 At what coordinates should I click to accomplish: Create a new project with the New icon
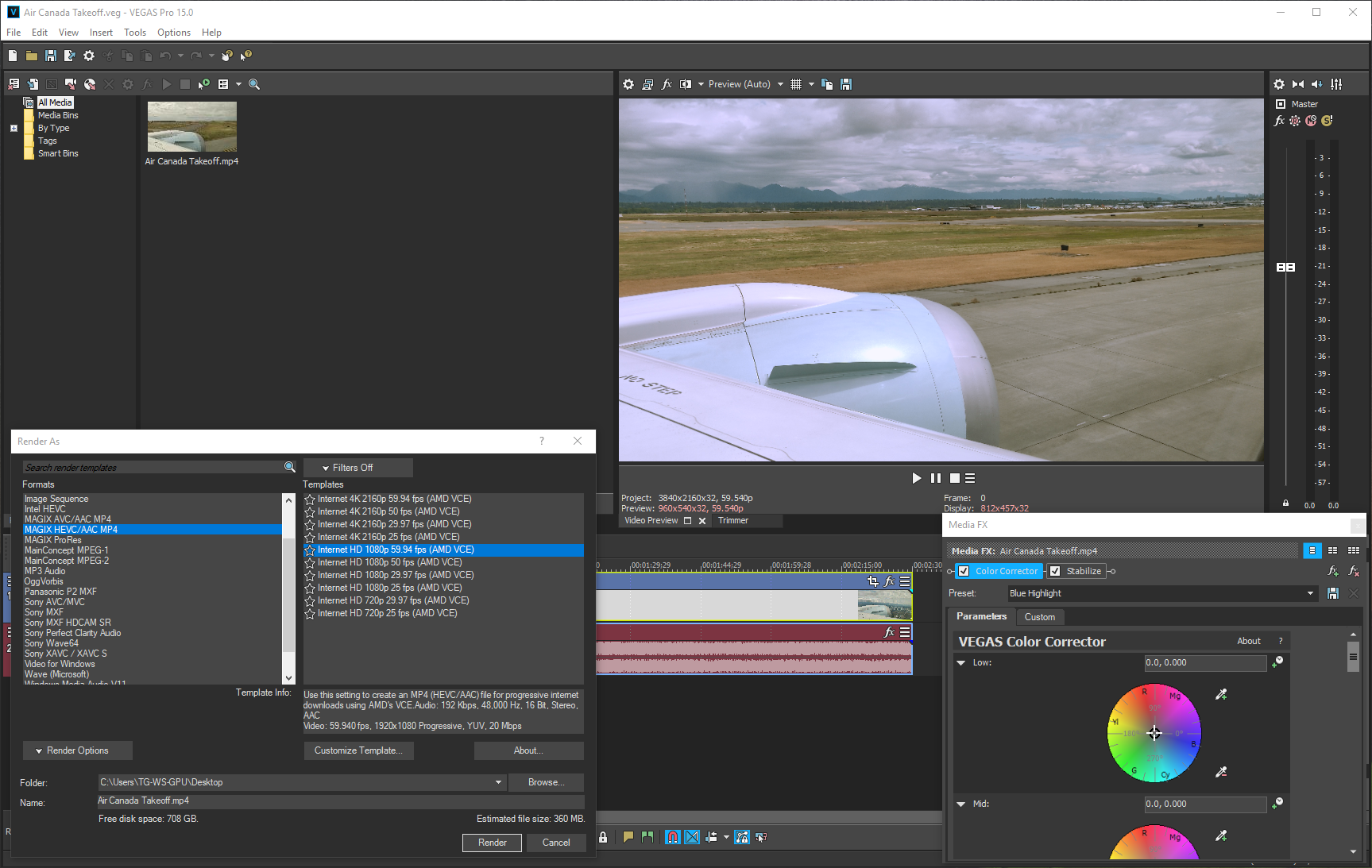(13, 56)
